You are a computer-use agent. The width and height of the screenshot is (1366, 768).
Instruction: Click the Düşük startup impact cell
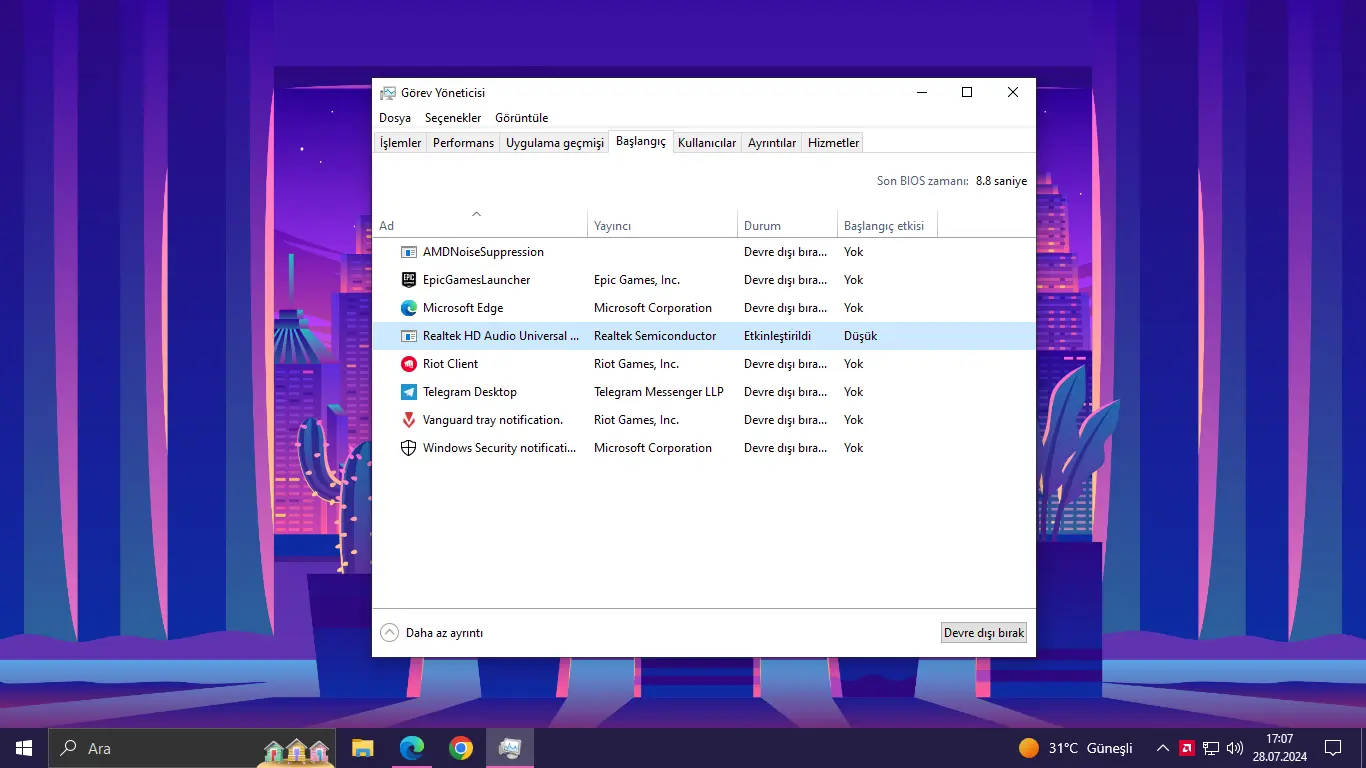860,336
